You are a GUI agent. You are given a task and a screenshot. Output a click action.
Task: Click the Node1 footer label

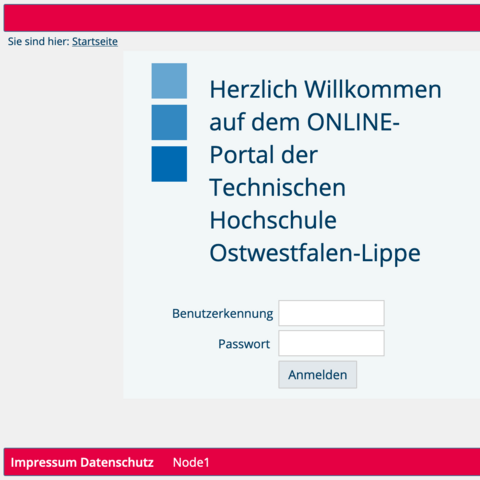[x=191, y=463]
